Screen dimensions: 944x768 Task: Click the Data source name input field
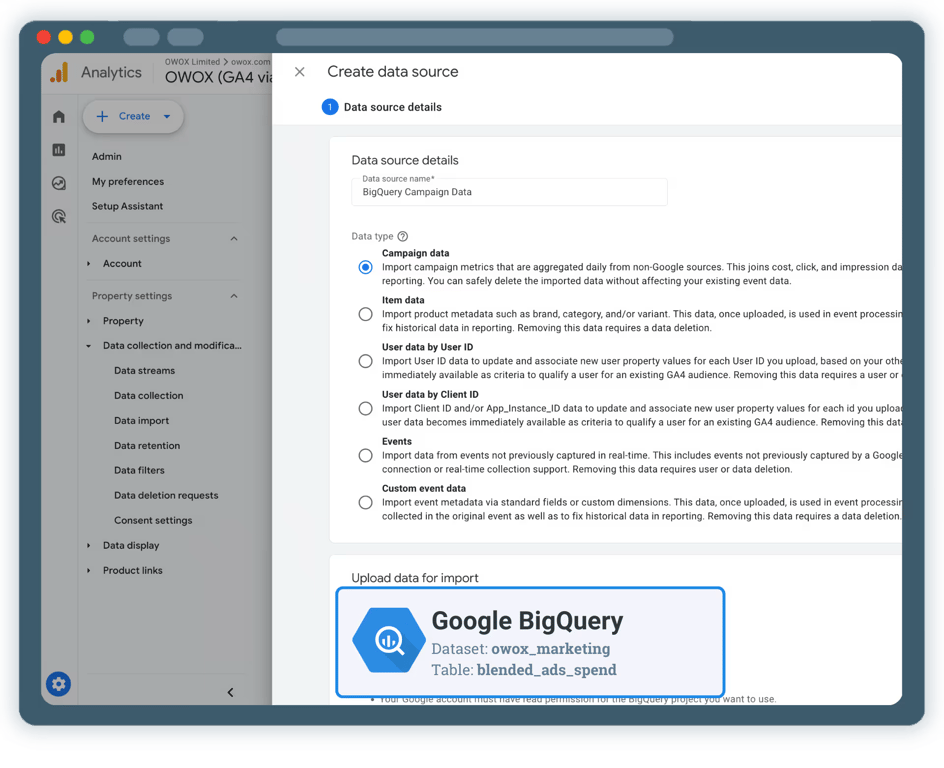(509, 192)
